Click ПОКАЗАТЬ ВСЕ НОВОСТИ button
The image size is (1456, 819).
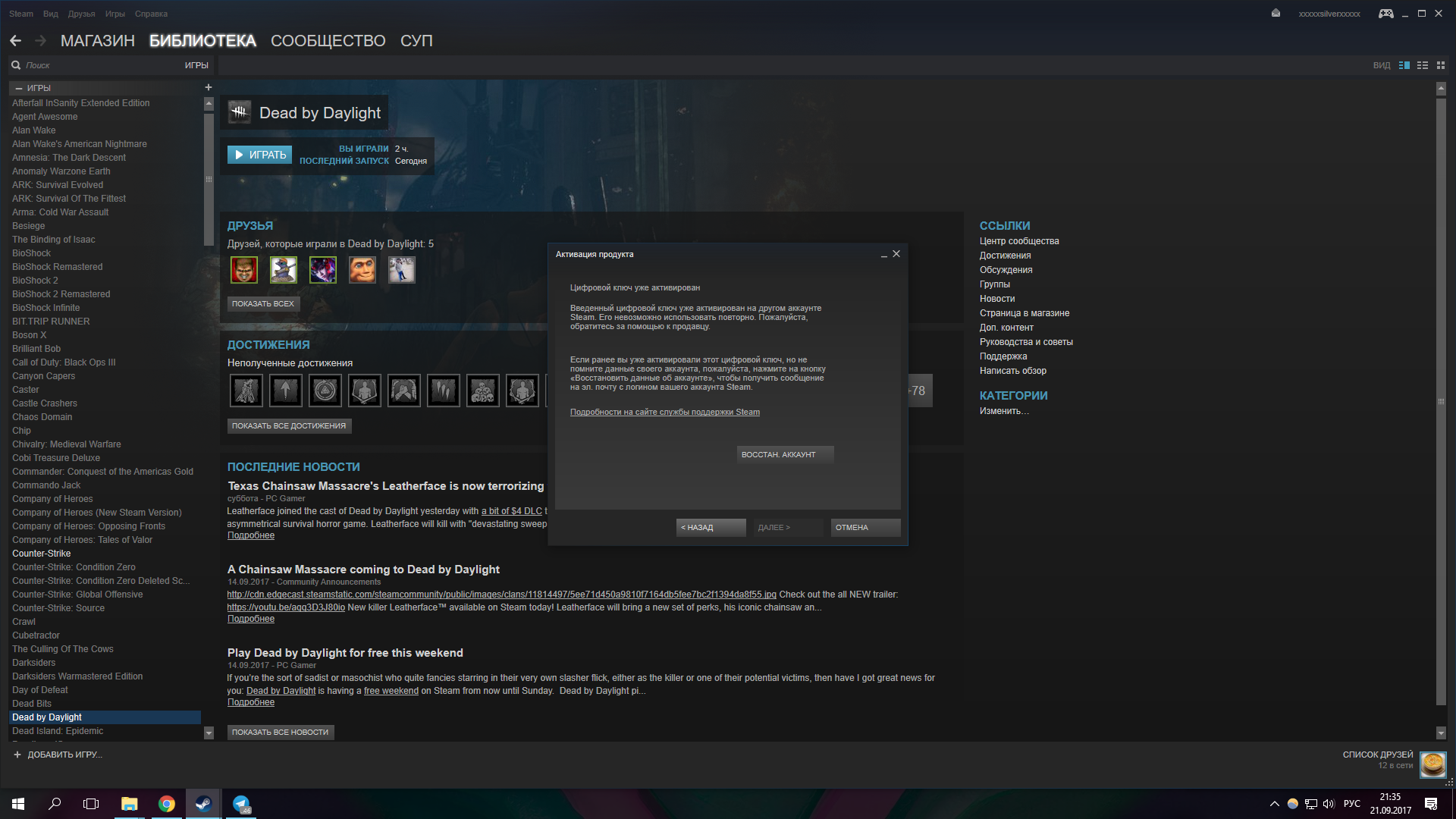point(281,732)
